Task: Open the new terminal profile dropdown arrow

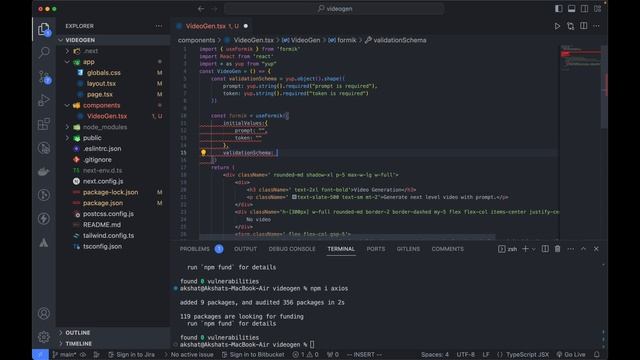Action: point(533,249)
